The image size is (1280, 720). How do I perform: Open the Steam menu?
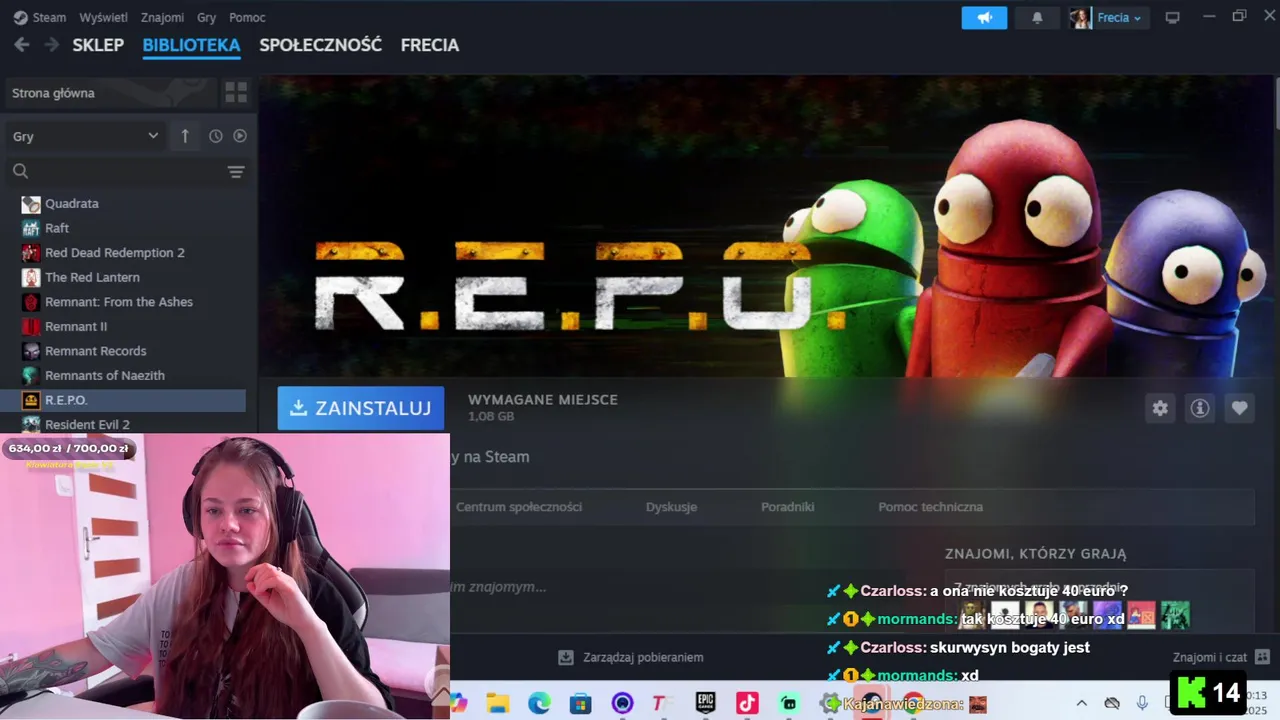click(40, 18)
